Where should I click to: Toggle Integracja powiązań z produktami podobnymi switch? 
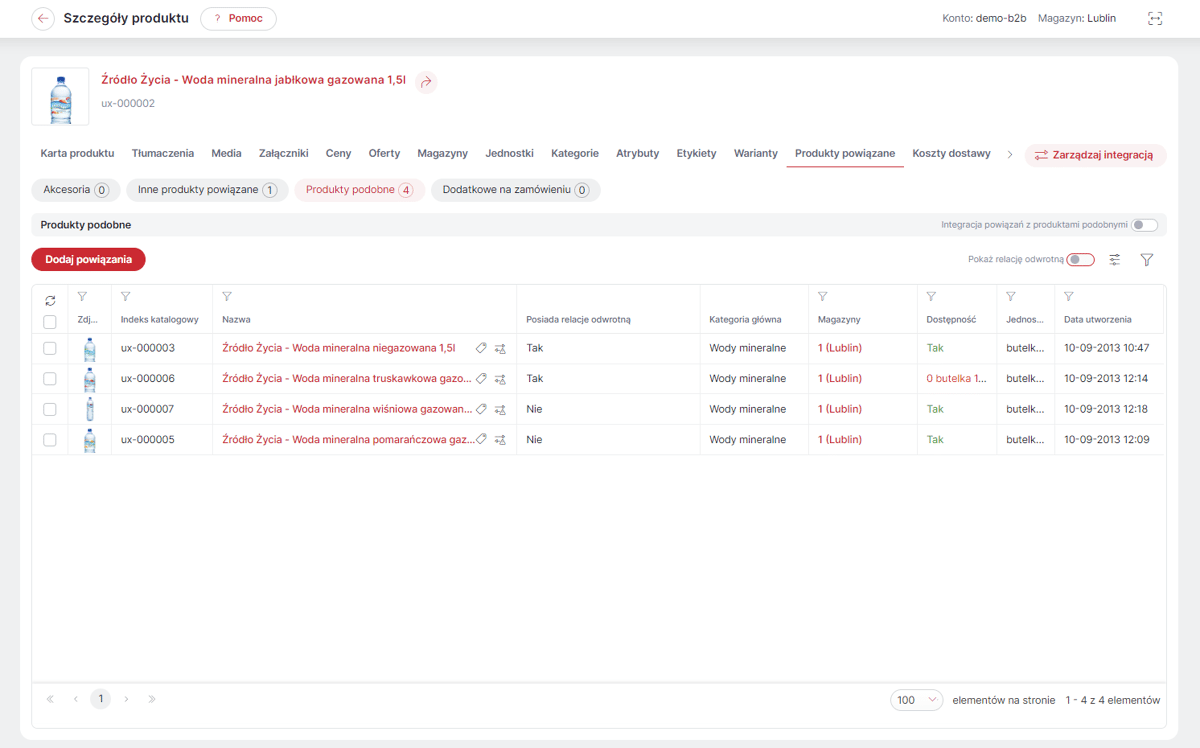(x=1144, y=225)
